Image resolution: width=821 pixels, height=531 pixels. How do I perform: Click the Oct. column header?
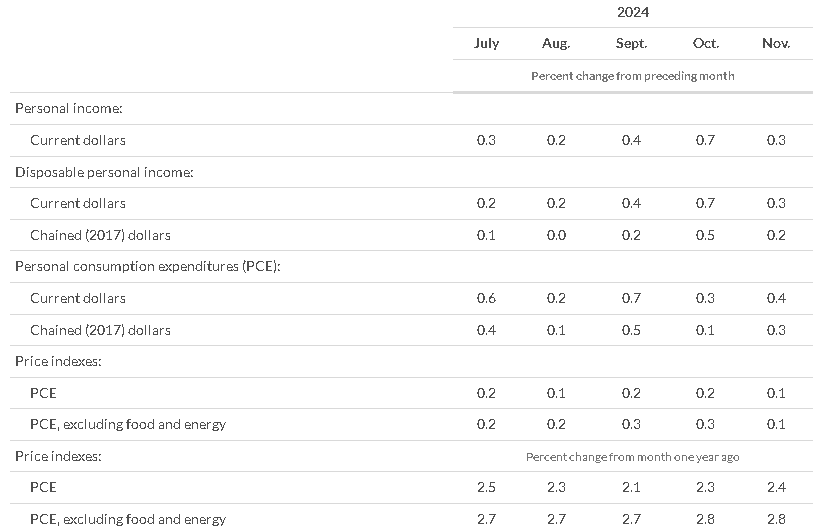706,43
